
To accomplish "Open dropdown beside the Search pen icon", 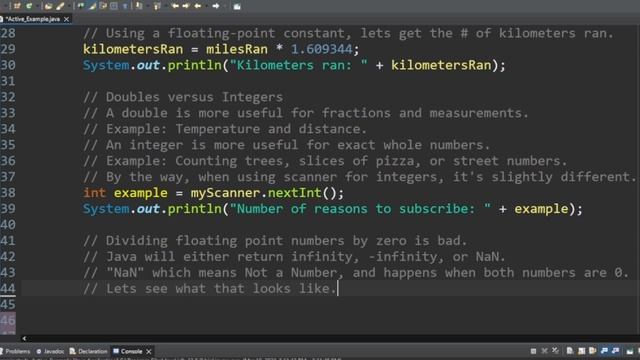I will (69, 6).
